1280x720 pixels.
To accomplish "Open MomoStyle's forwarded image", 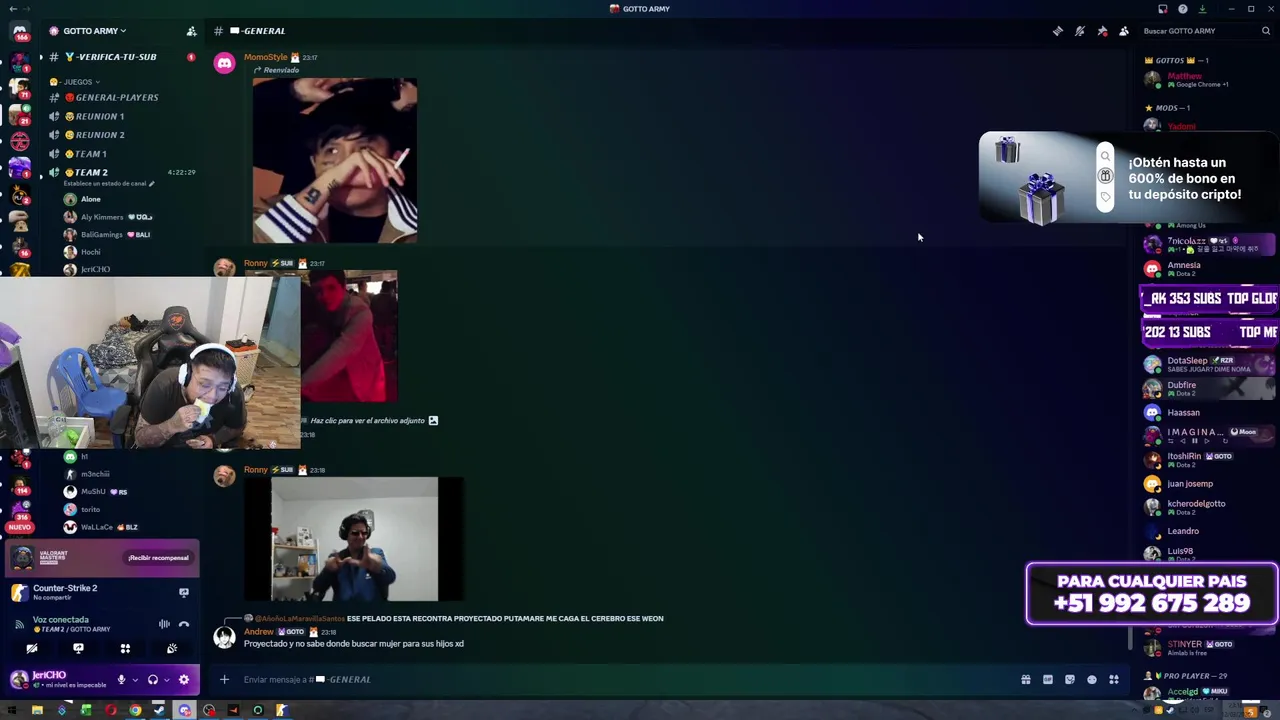I will click(335, 160).
